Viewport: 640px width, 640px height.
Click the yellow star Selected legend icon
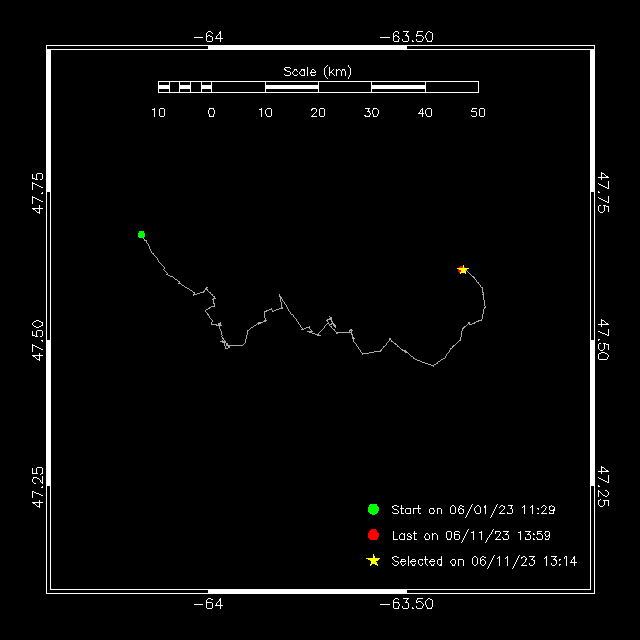(x=373, y=561)
